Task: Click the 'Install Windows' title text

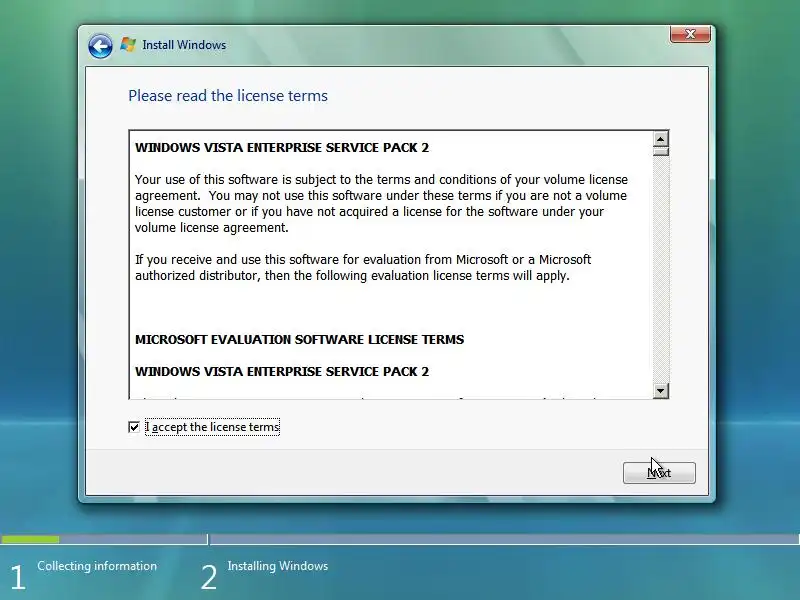Action: [184, 45]
